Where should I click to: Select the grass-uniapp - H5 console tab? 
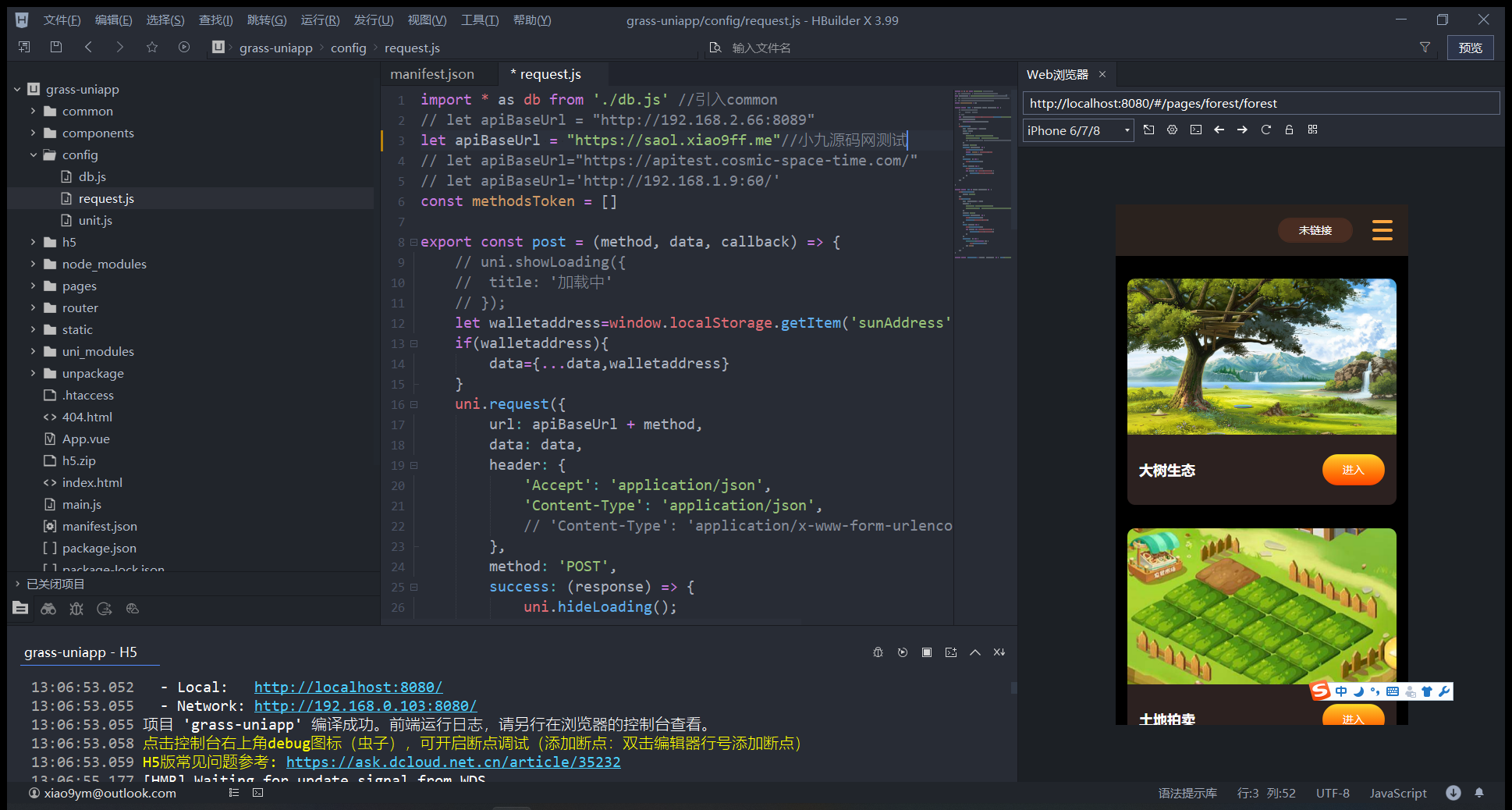pyautogui.click(x=80, y=652)
